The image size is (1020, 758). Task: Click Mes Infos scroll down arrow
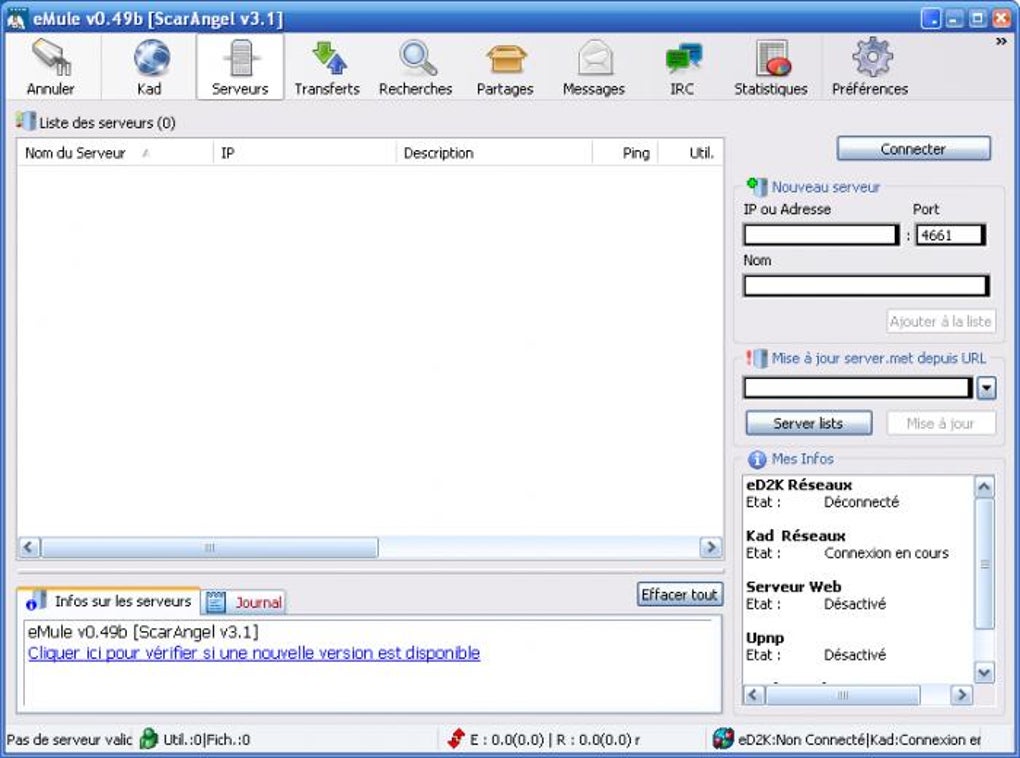984,672
